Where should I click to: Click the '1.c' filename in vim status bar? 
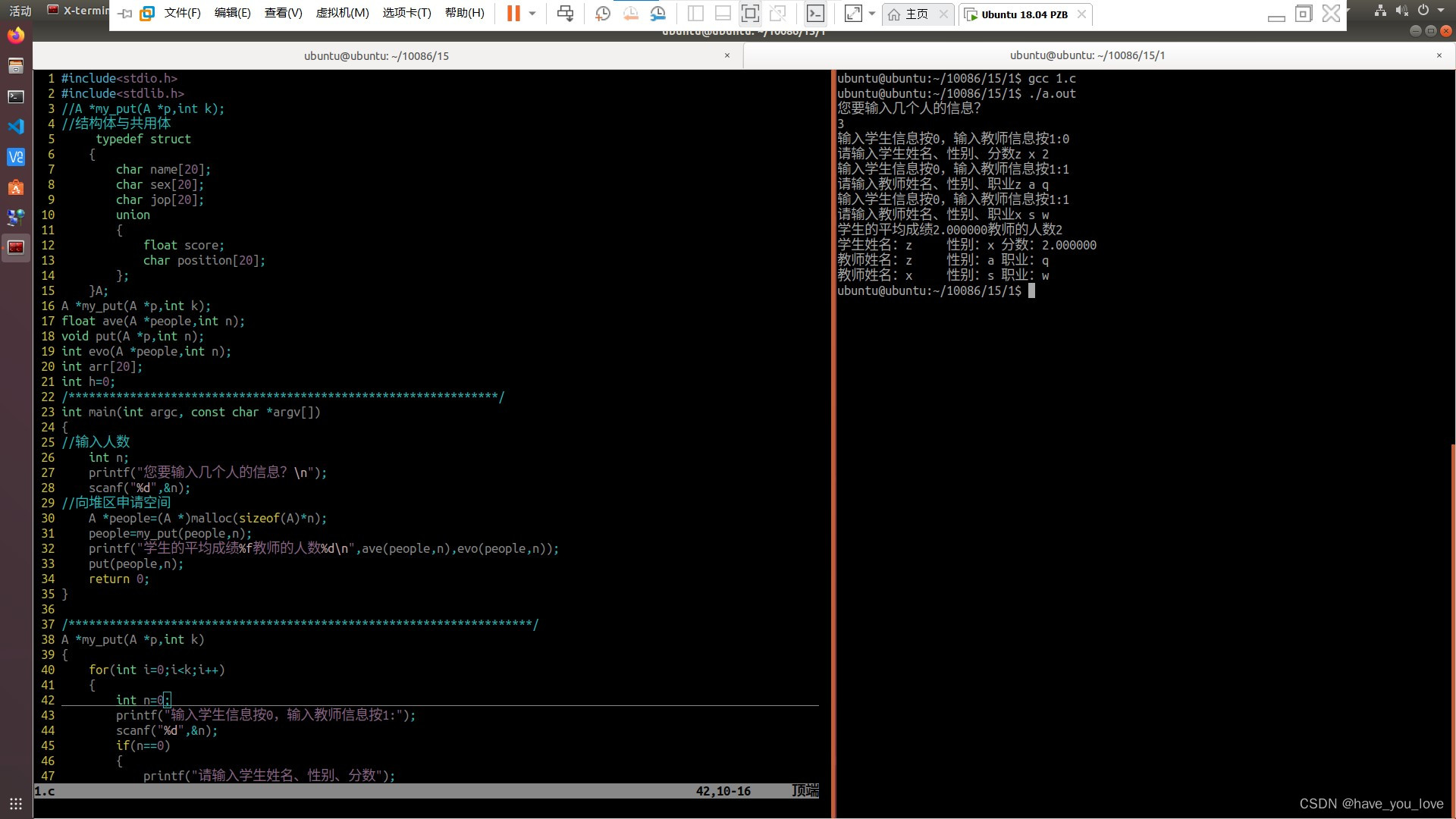click(45, 791)
